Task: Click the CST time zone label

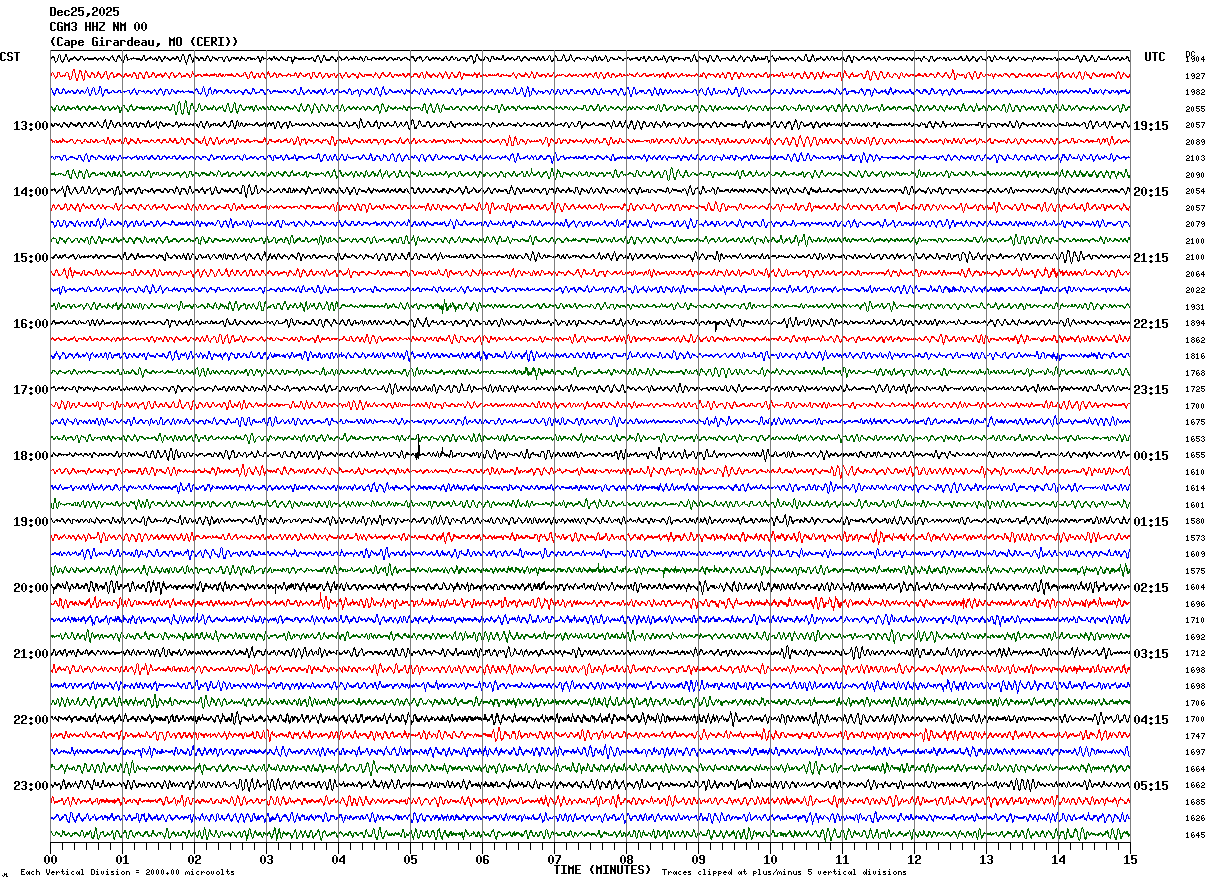Action: (10, 57)
